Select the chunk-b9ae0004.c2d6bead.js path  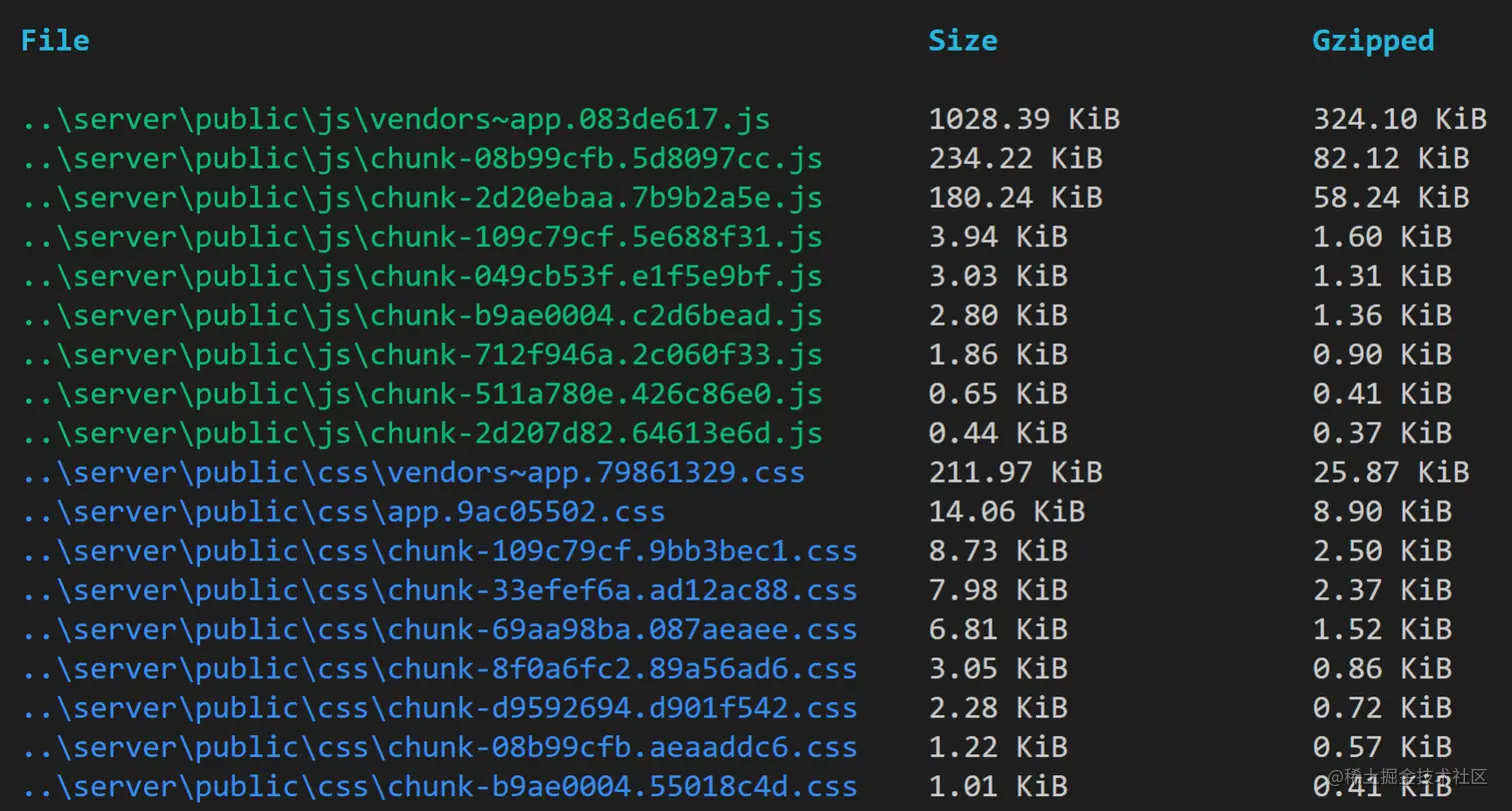coord(422,316)
